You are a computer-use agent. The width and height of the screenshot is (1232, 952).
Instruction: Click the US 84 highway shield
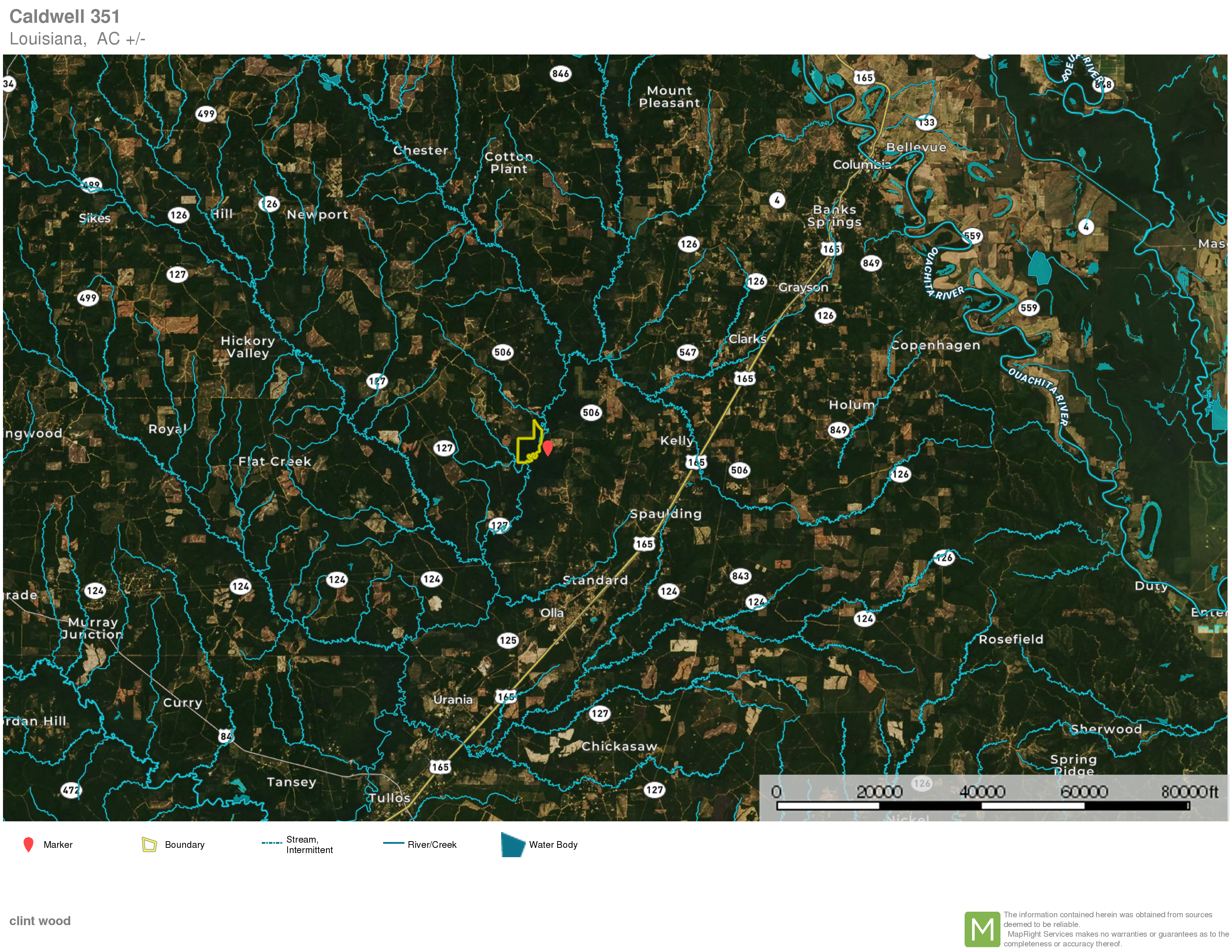pyautogui.click(x=226, y=736)
